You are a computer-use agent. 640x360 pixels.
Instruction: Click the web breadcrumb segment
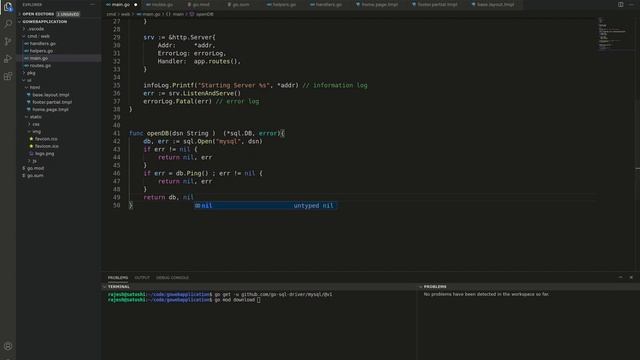125,14
